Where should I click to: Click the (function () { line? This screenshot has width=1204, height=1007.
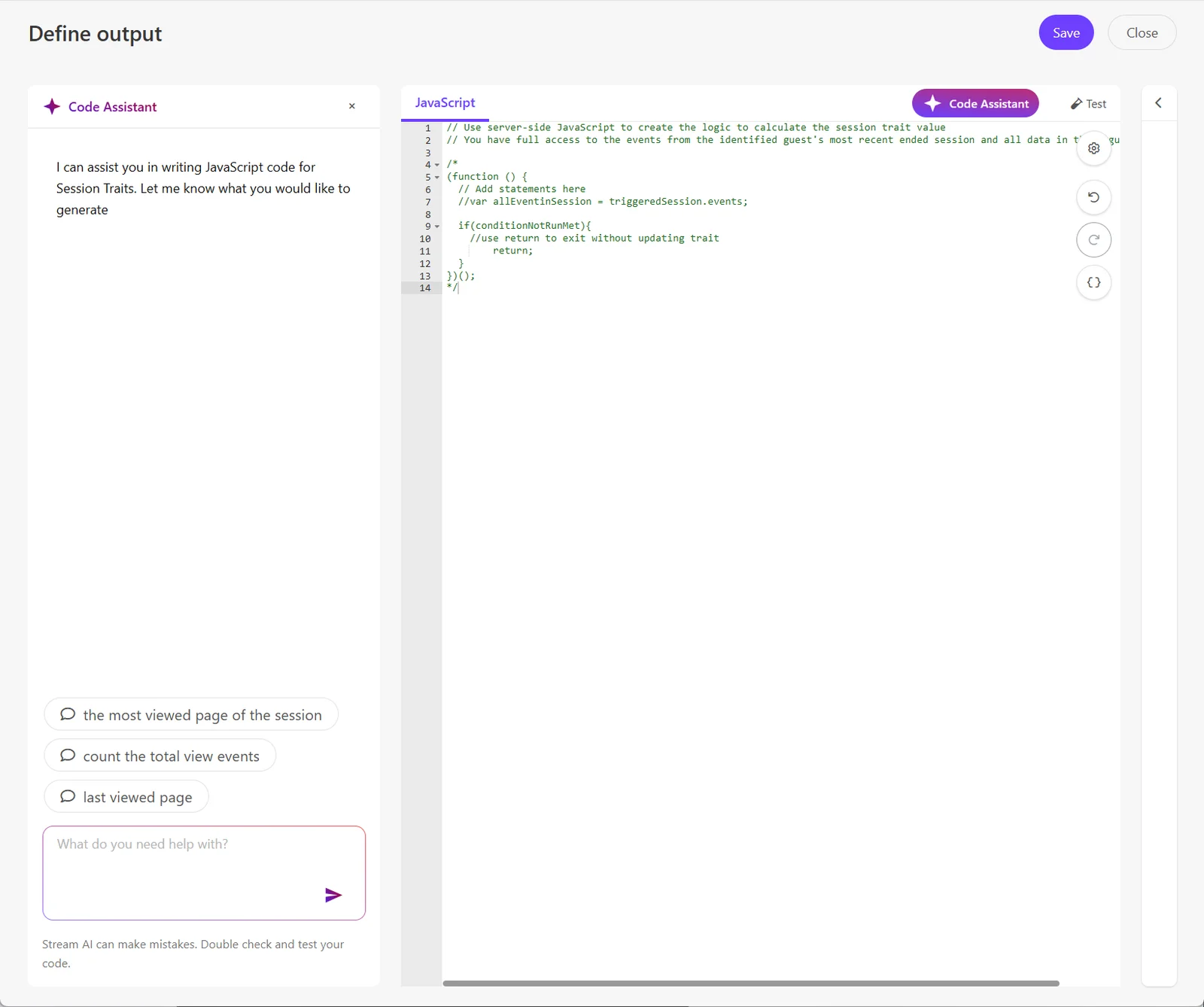pos(487,177)
